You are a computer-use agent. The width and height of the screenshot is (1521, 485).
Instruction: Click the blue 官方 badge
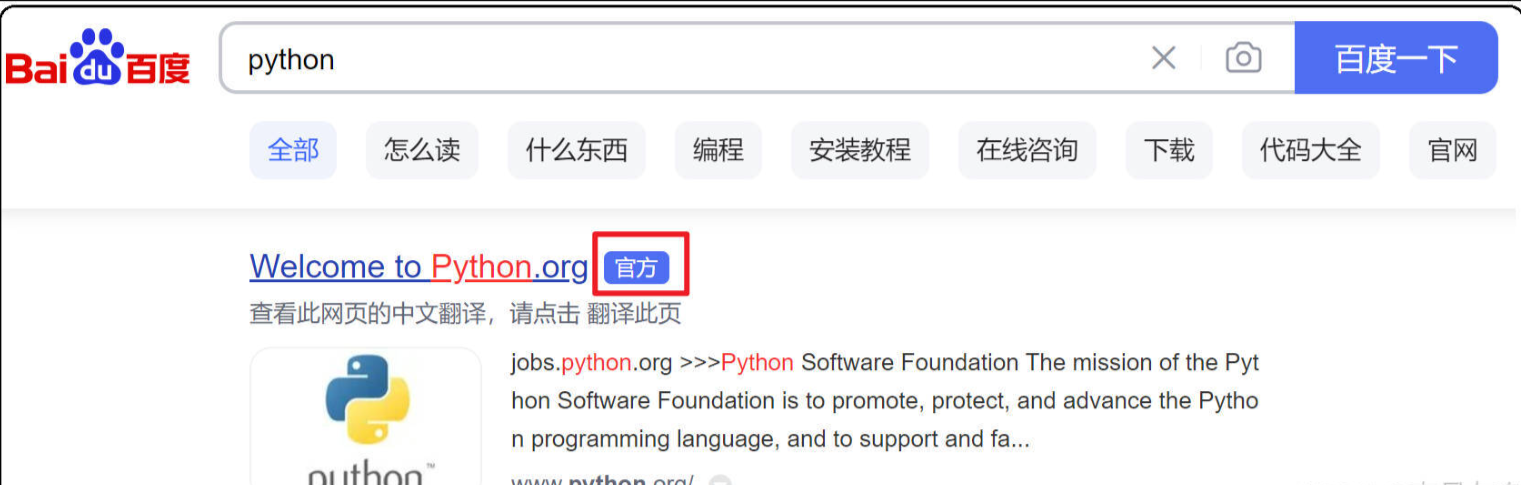point(637,268)
